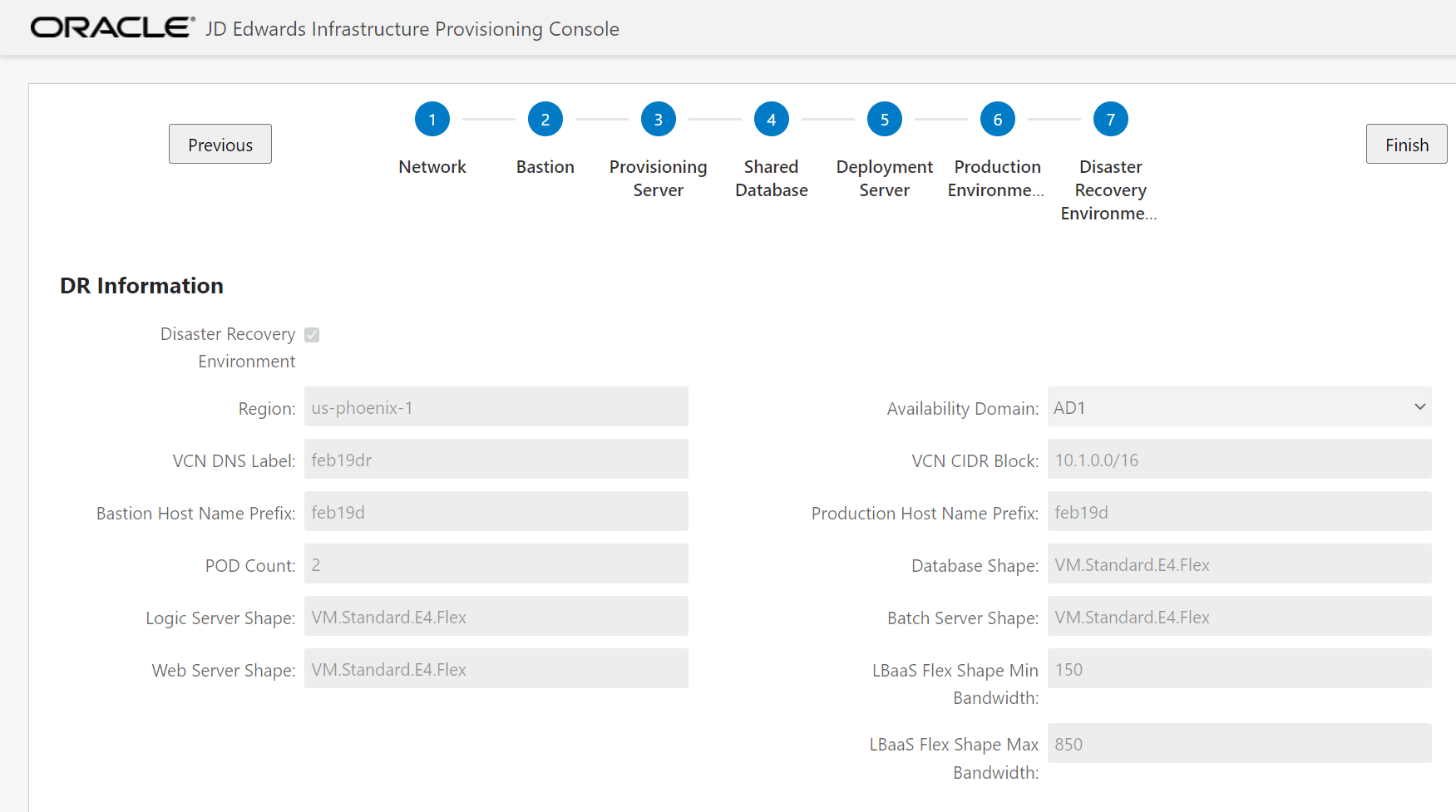
Task: Click the POD Count field
Action: point(496,563)
